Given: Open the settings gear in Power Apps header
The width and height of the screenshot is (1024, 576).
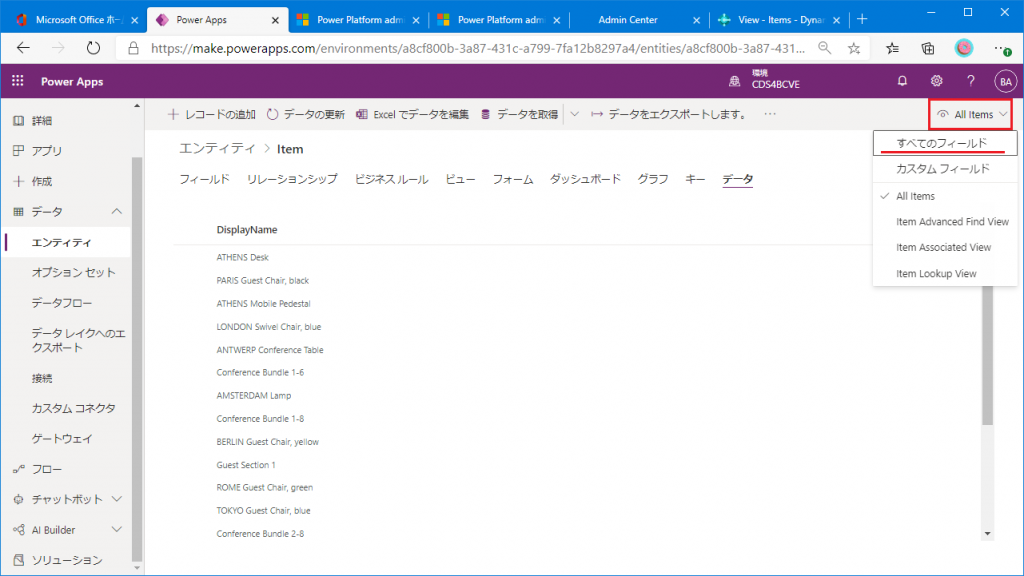Looking at the screenshot, I should pyautogui.click(x=936, y=81).
